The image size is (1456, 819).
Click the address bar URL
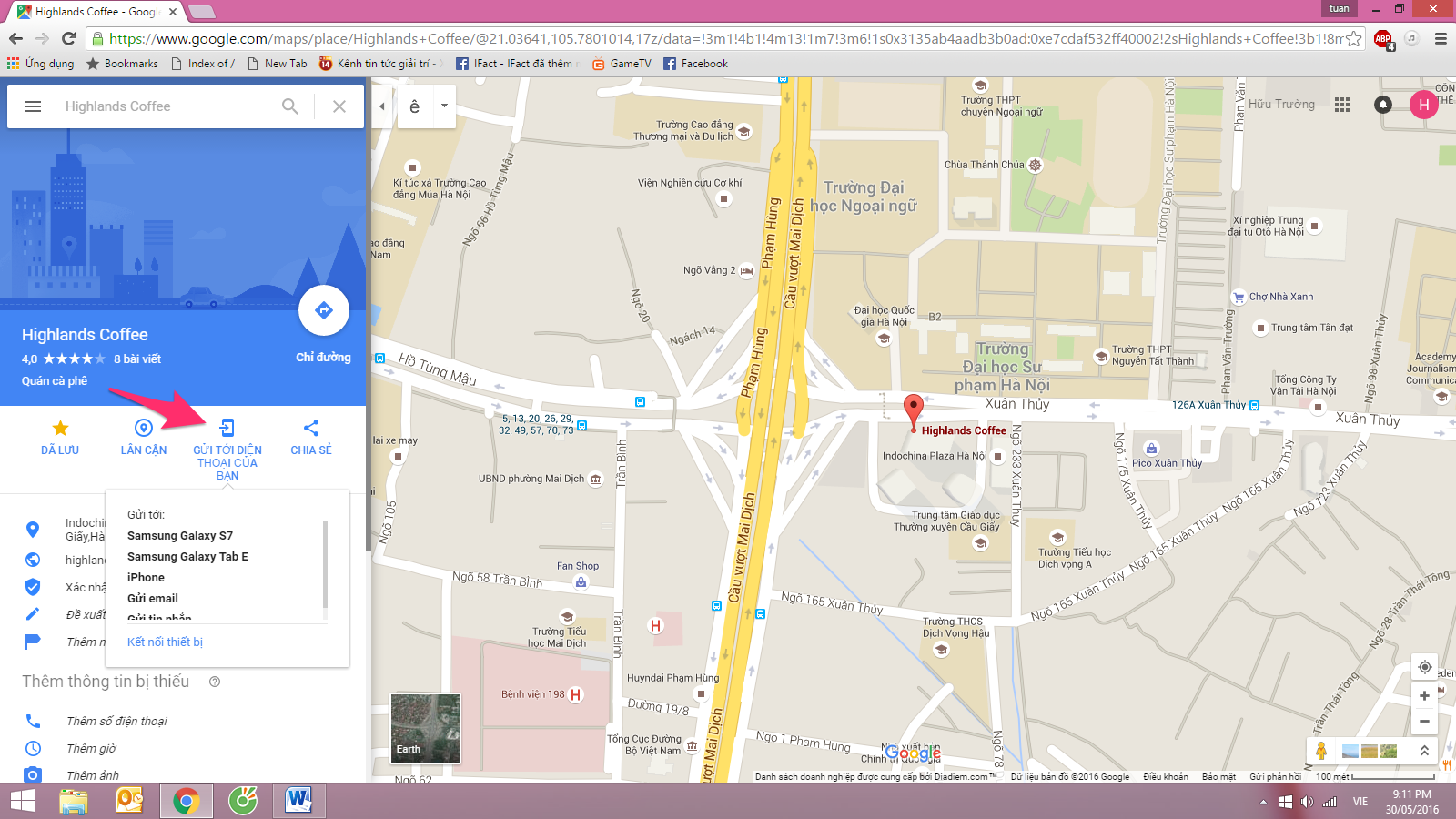723,38
